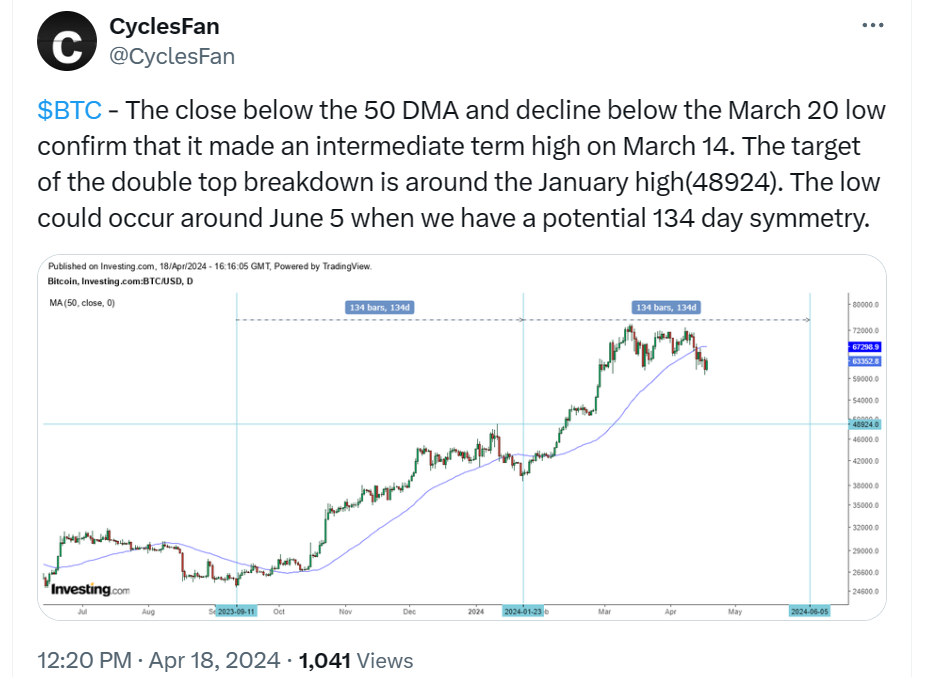
Task: Click the right '134 bars, 134d' label
Action: (x=665, y=307)
